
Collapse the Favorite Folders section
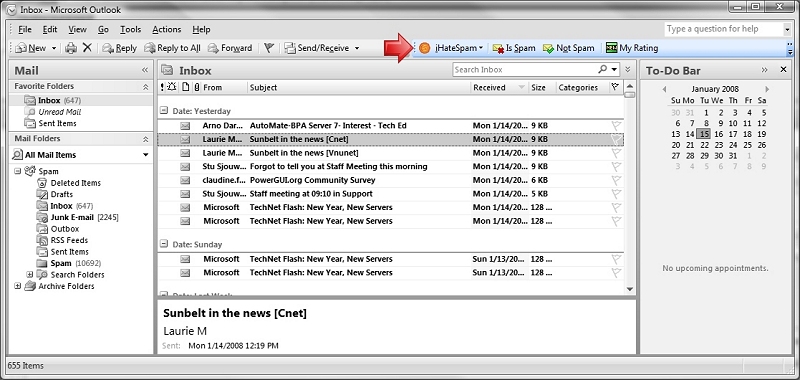coord(145,87)
